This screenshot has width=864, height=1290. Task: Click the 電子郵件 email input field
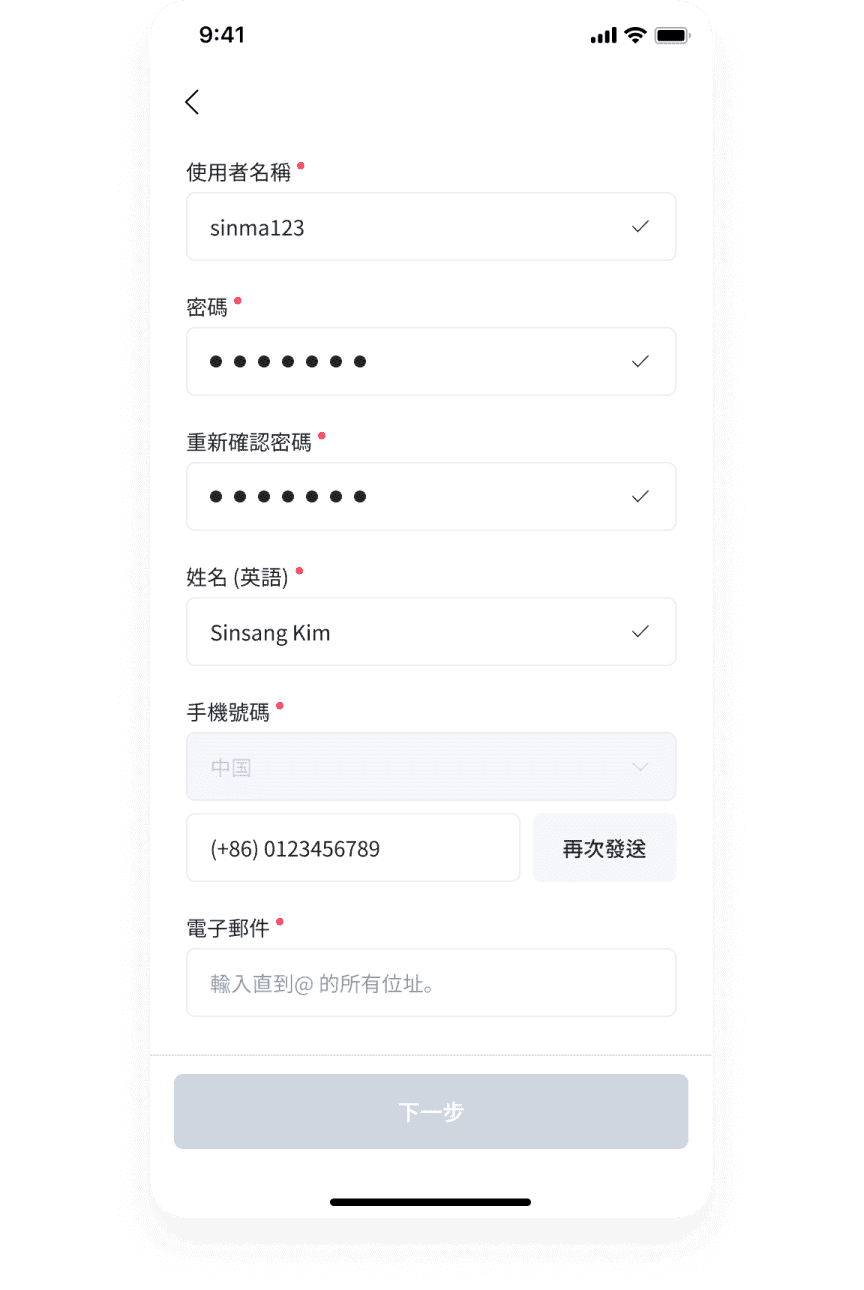431,983
